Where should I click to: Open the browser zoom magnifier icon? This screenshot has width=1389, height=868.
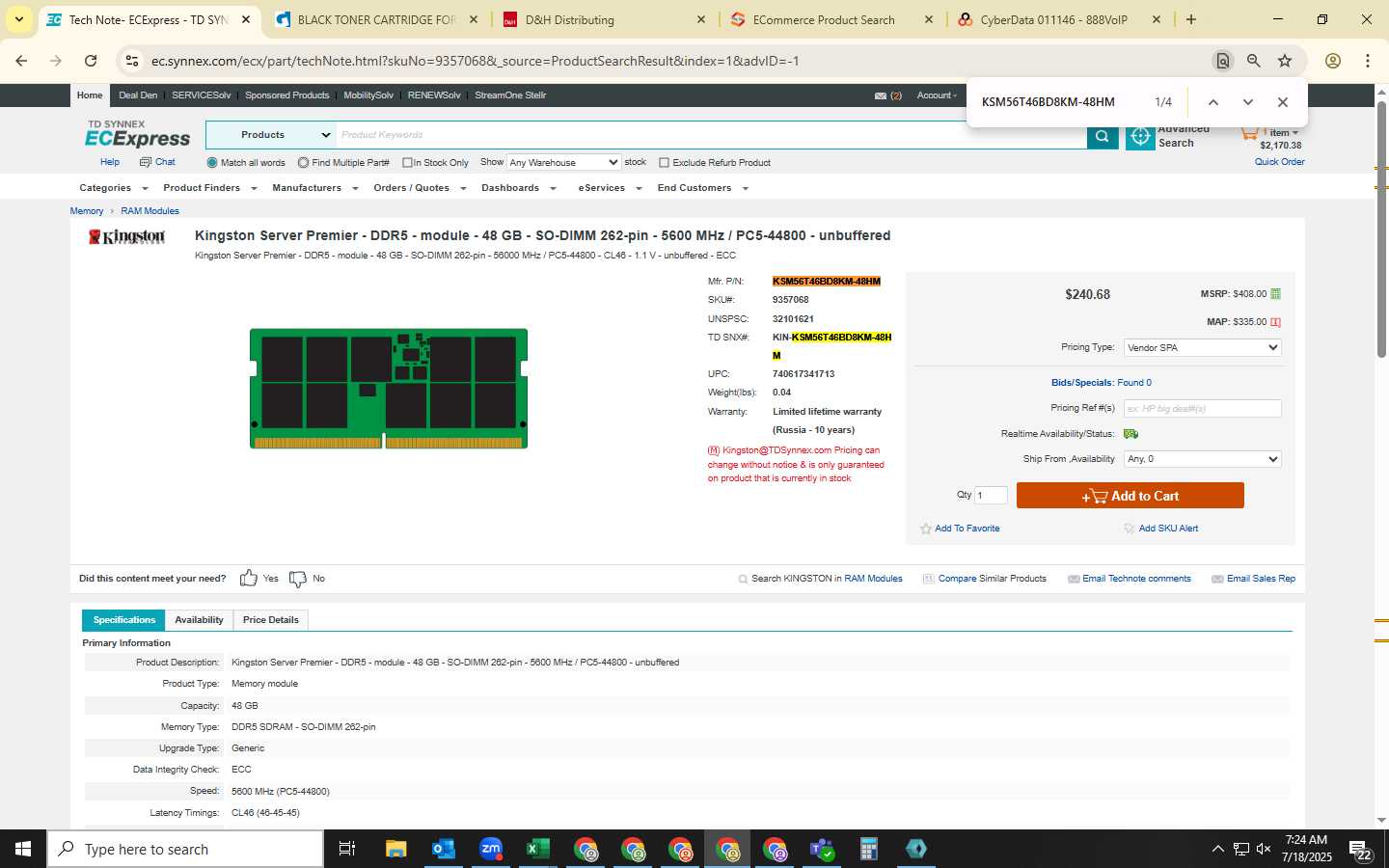[x=1253, y=61]
